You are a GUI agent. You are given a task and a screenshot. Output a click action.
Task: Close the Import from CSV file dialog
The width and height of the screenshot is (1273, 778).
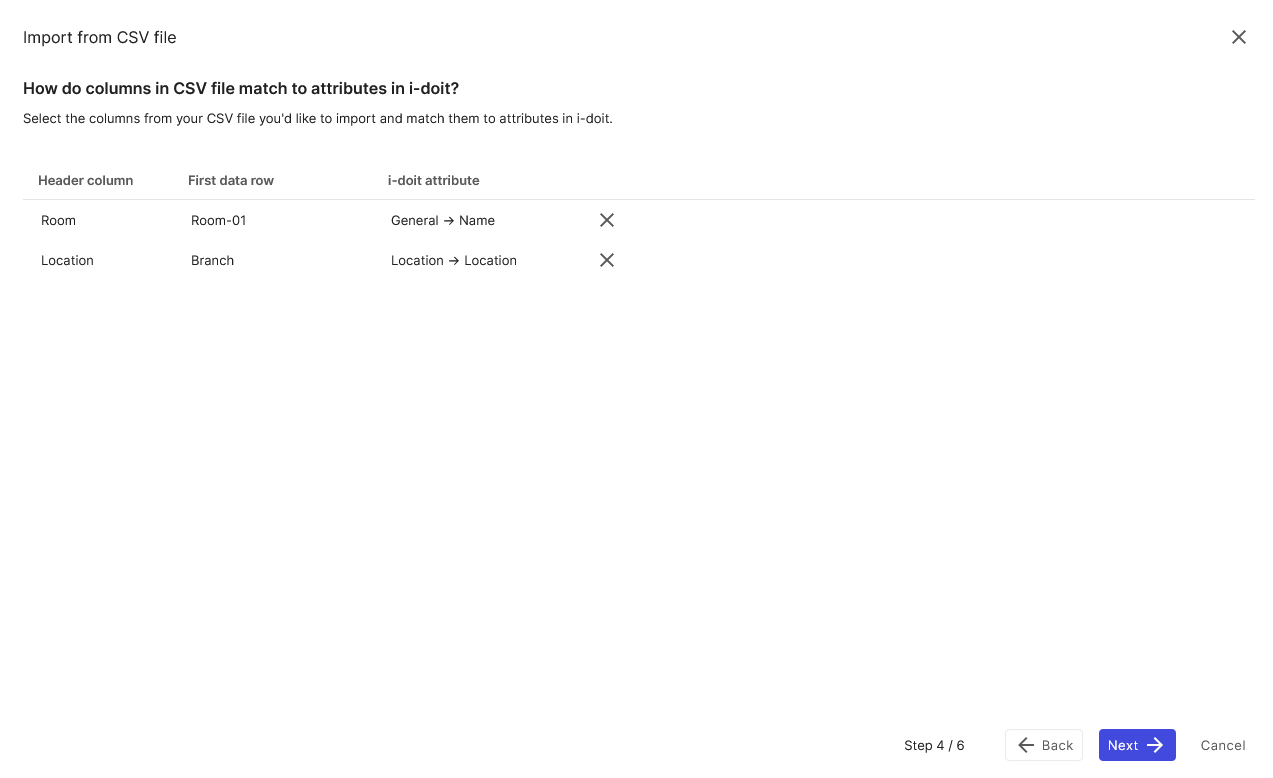tap(1239, 37)
